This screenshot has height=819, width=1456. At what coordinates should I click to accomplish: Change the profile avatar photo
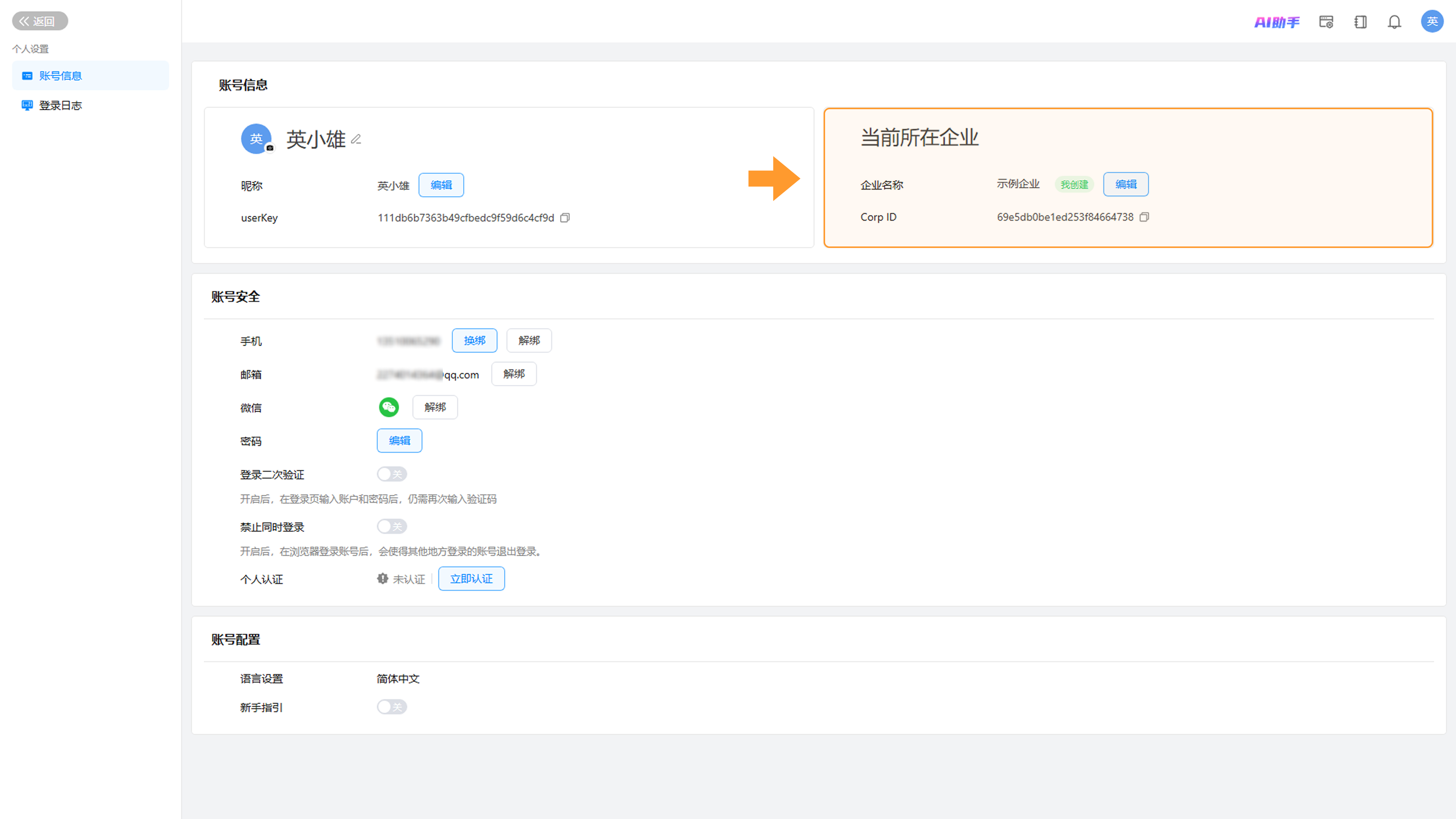(270, 148)
